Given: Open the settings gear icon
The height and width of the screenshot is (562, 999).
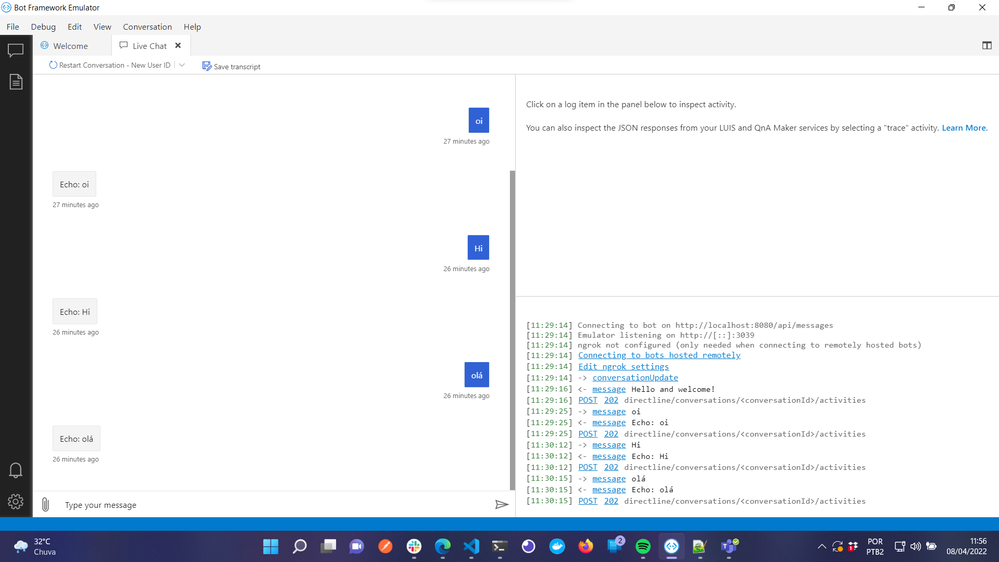Looking at the screenshot, I should click(15, 501).
